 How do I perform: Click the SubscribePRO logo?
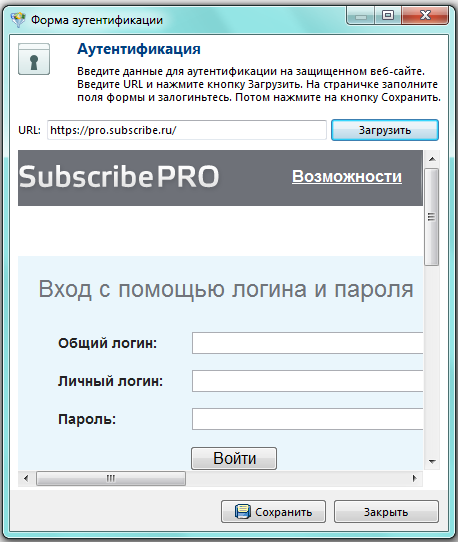click(x=119, y=177)
